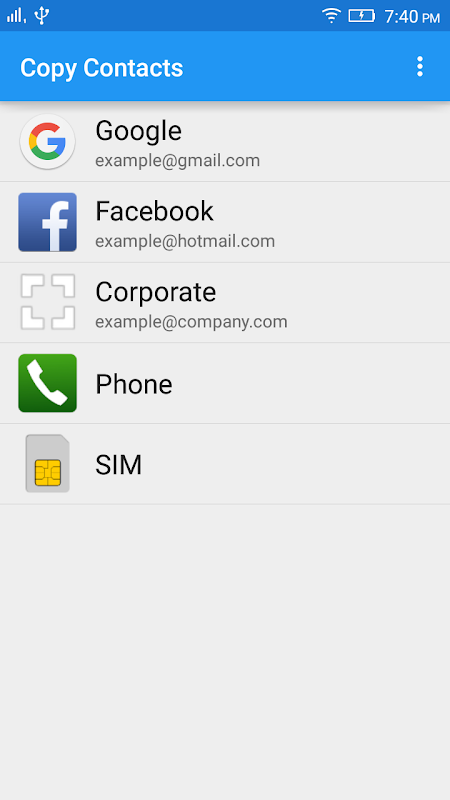The image size is (450, 800).
Task: Tap the example@hotmail.com address
Action: tap(185, 241)
